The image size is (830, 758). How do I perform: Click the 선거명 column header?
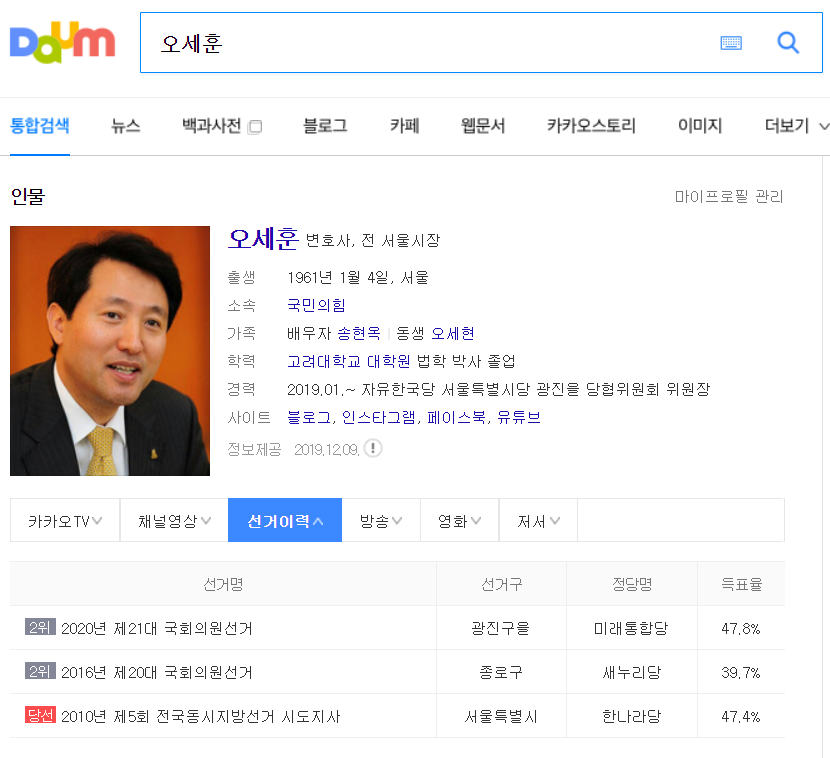pyautogui.click(x=223, y=584)
